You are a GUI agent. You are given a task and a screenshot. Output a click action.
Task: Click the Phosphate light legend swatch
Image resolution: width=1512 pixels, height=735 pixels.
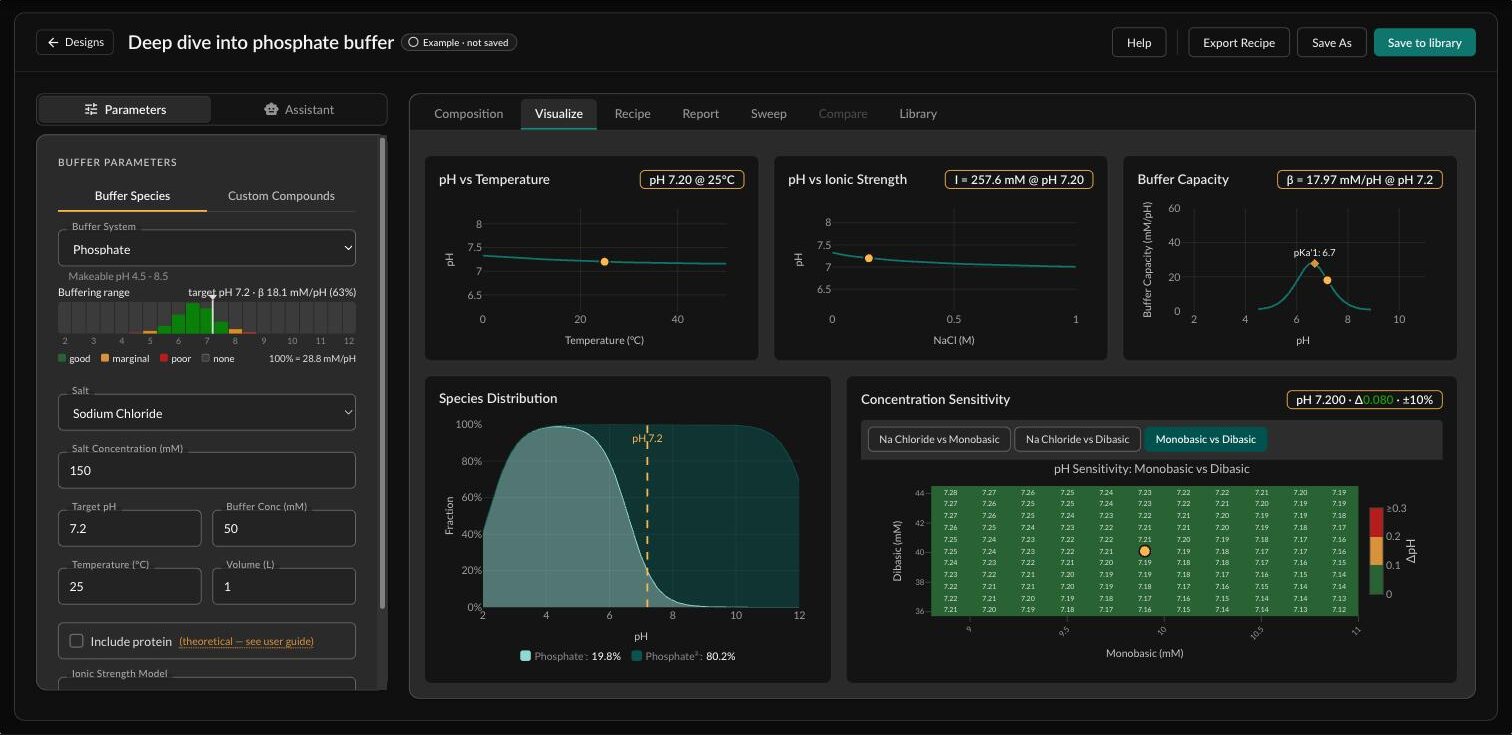click(525, 656)
